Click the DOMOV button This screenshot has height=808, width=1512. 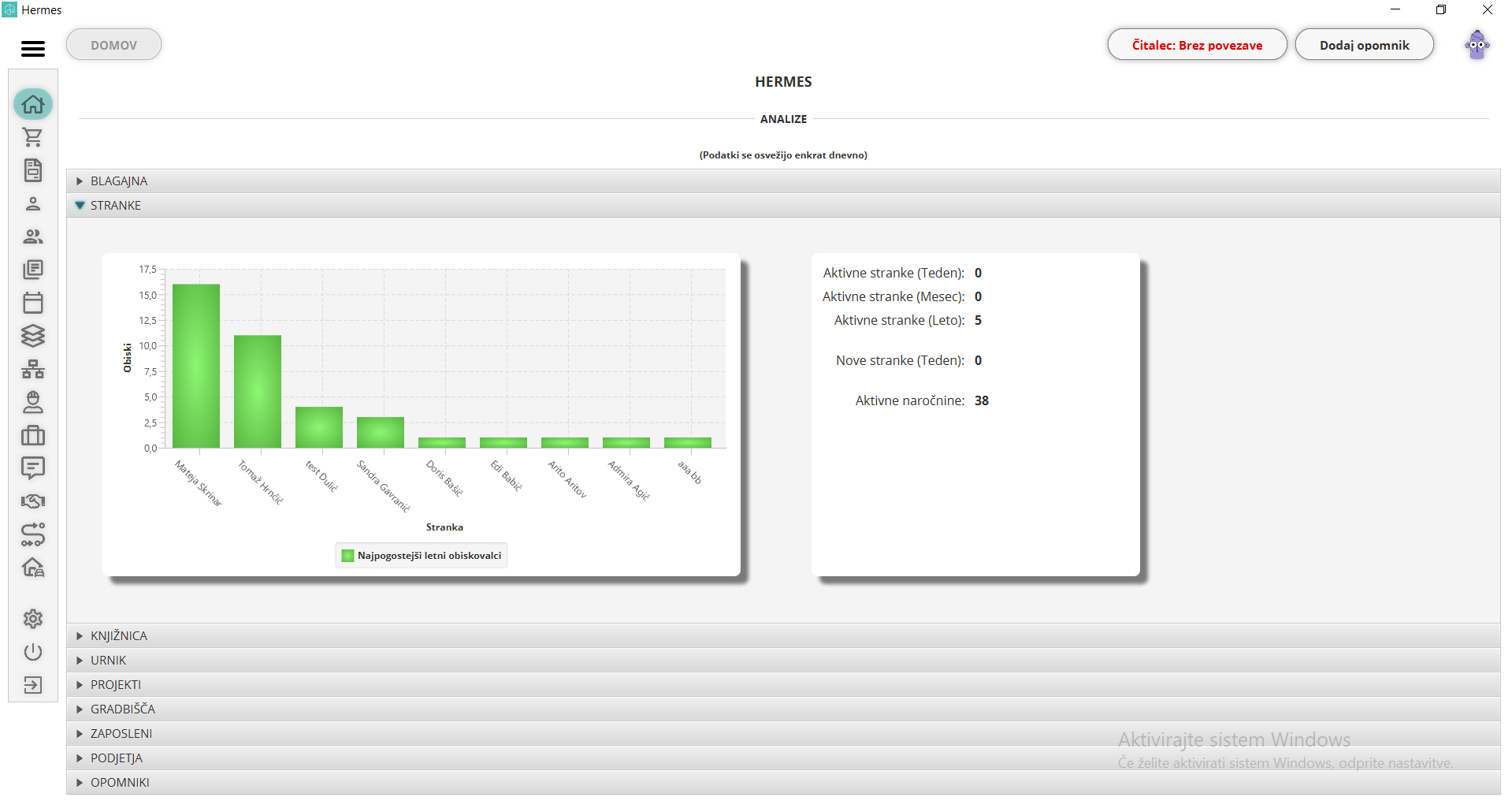click(113, 45)
